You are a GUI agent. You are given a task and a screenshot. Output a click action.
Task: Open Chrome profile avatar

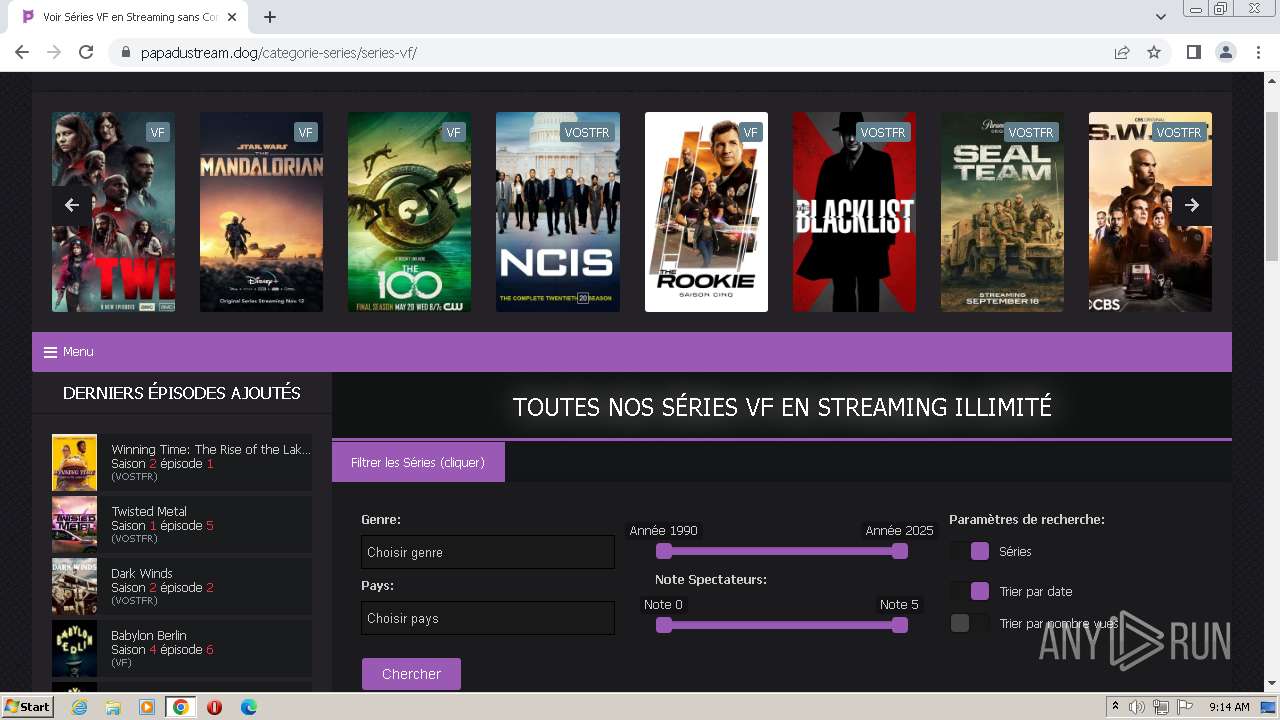[x=1225, y=52]
